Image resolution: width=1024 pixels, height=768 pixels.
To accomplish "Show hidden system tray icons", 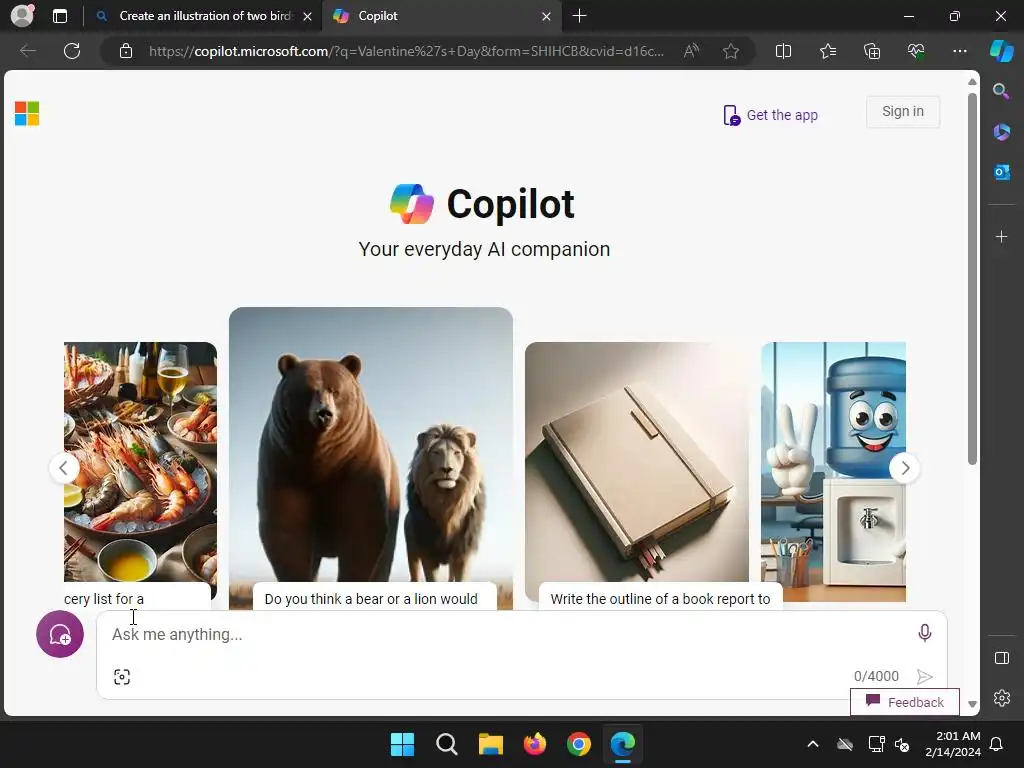I will pos(813,744).
